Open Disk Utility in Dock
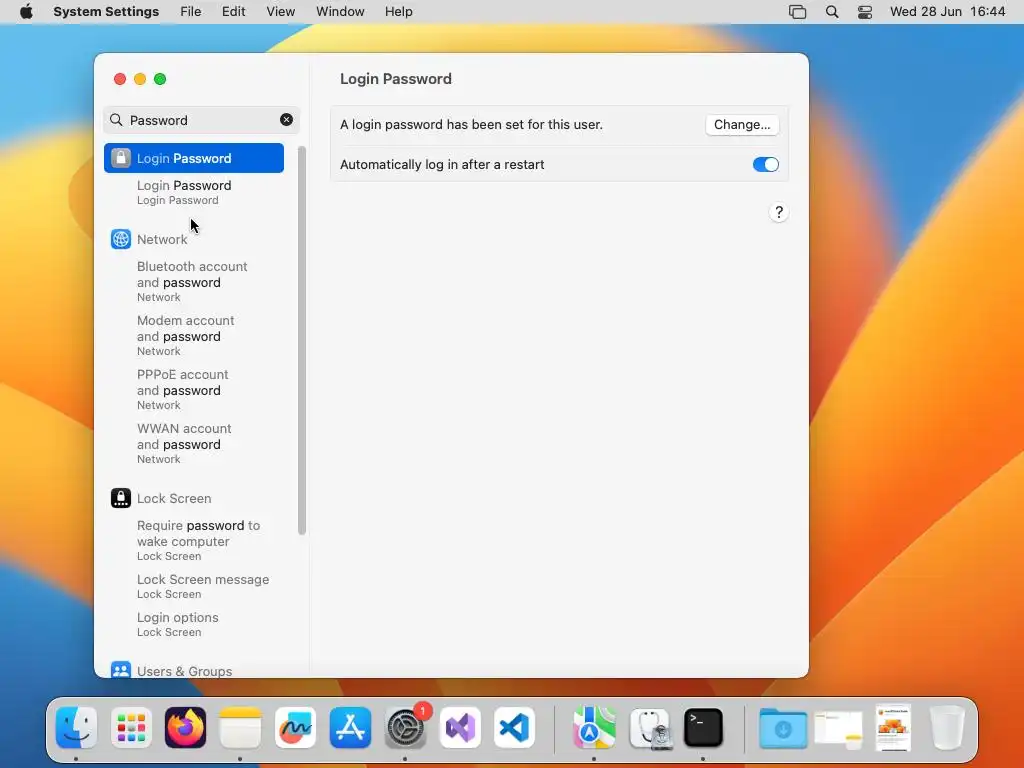The image size is (1024, 768). pyautogui.click(x=649, y=727)
